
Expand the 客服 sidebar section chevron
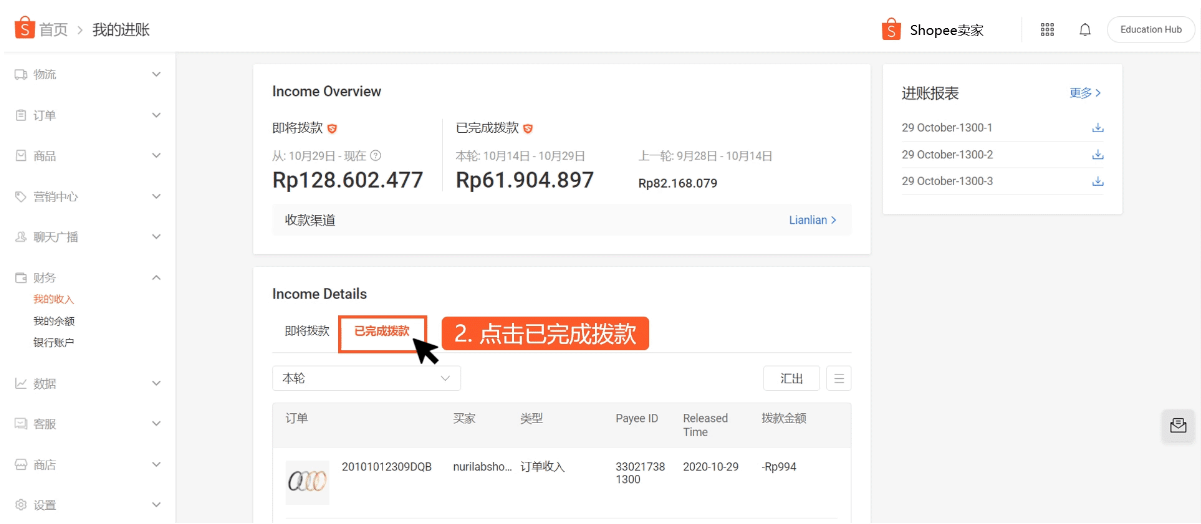point(156,424)
